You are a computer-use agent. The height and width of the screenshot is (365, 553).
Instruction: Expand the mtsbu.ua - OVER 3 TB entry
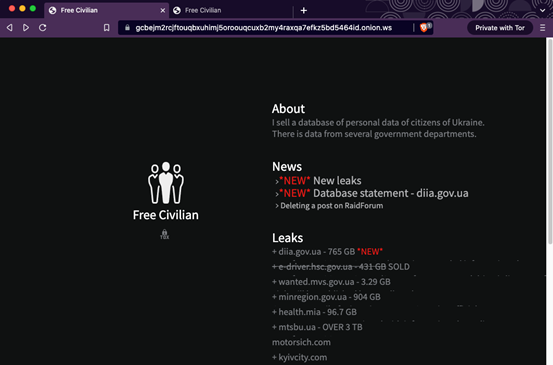pos(317,327)
